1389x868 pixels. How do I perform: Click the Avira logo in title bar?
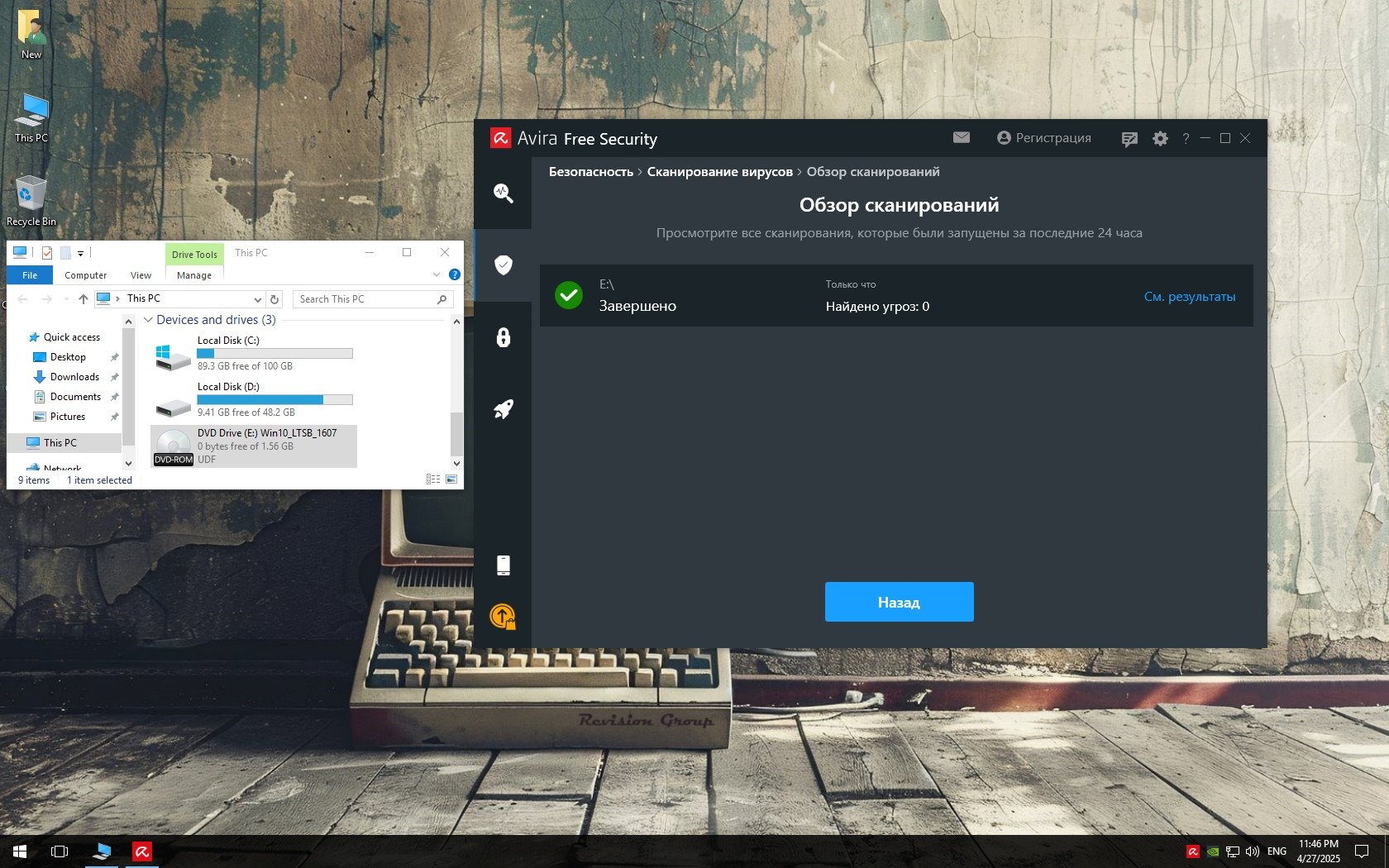pyautogui.click(x=500, y=138)
